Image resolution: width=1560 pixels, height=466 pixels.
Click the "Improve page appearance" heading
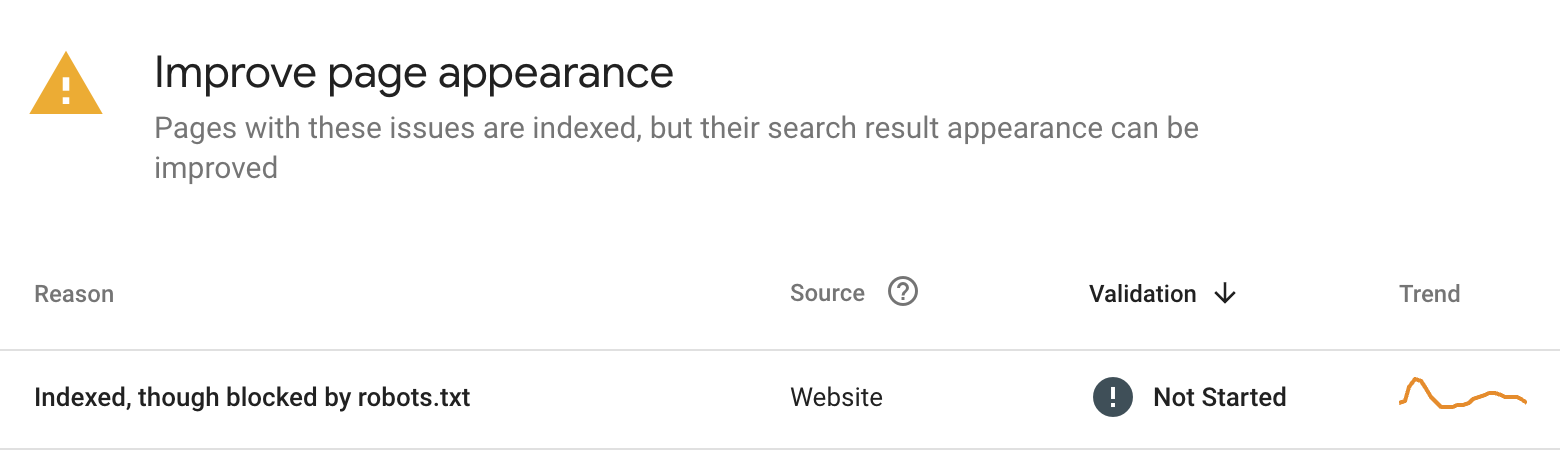coord(413,73)
